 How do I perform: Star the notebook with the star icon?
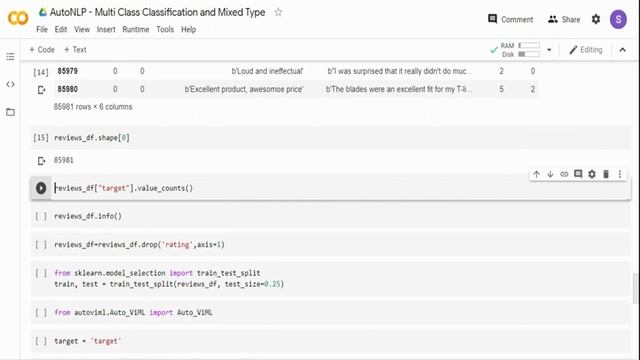pos(278,12)
